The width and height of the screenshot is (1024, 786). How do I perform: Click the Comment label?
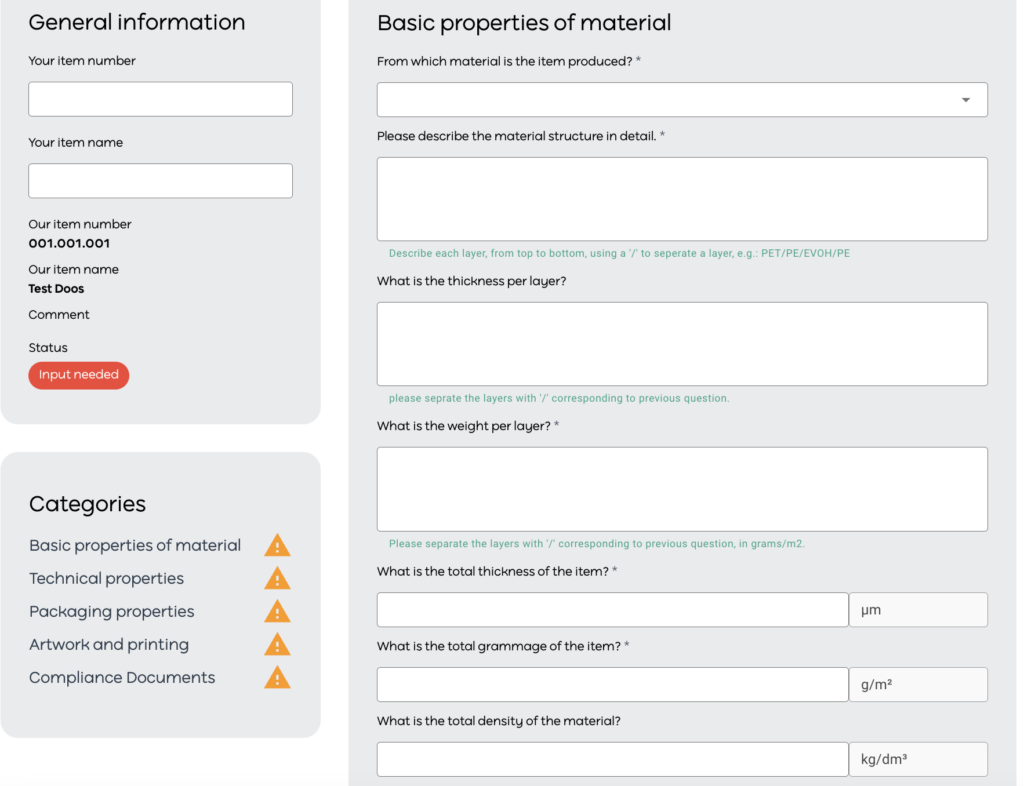click(59, 315)
